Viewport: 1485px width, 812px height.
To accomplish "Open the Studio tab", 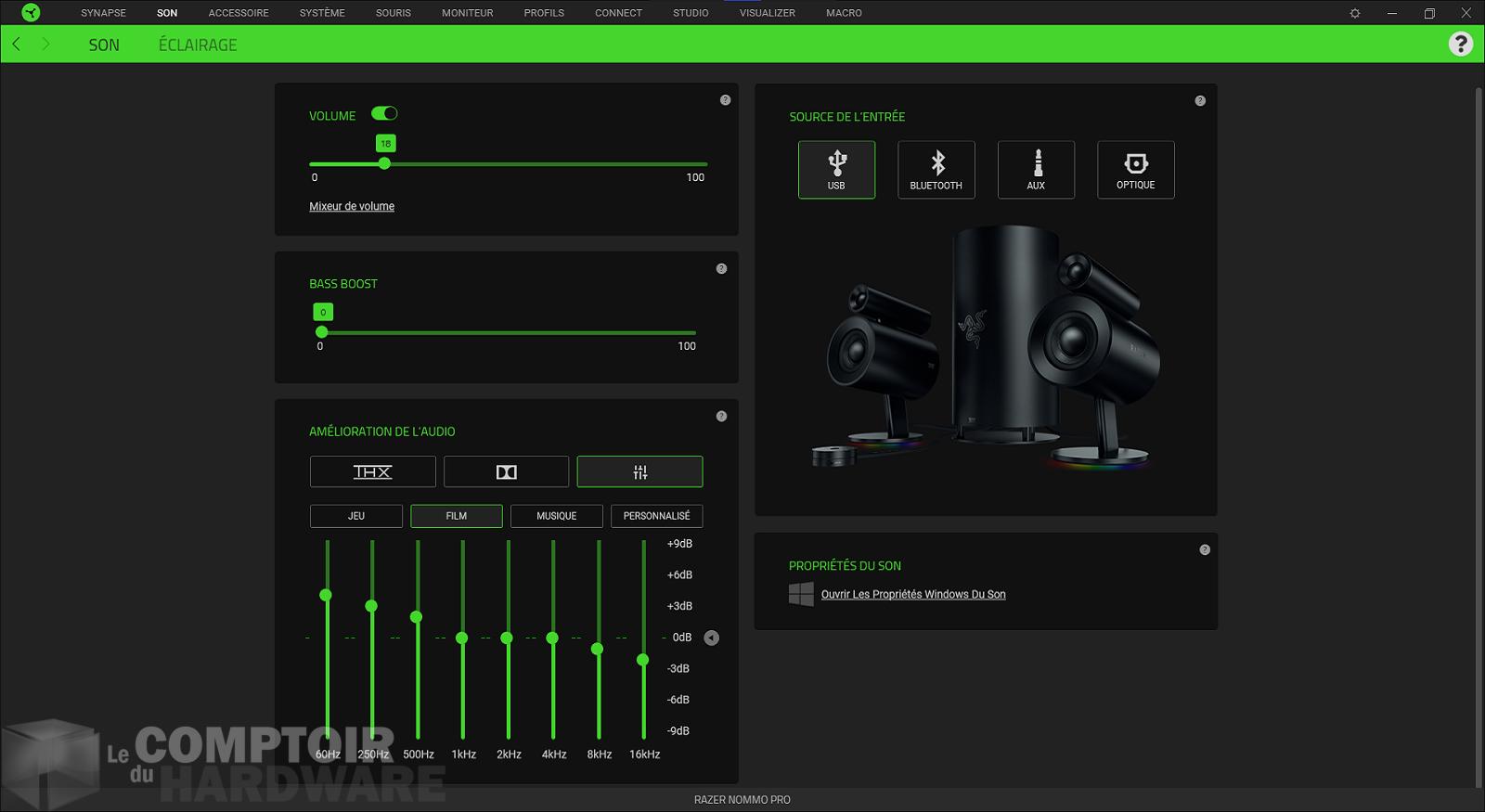I will tap(691, 13).
